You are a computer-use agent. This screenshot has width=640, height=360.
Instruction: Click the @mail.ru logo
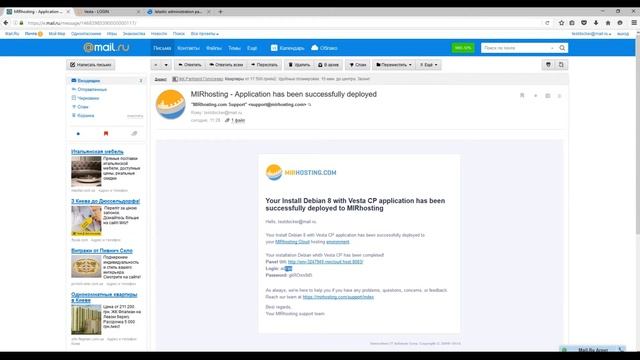(x=106, y=48)
